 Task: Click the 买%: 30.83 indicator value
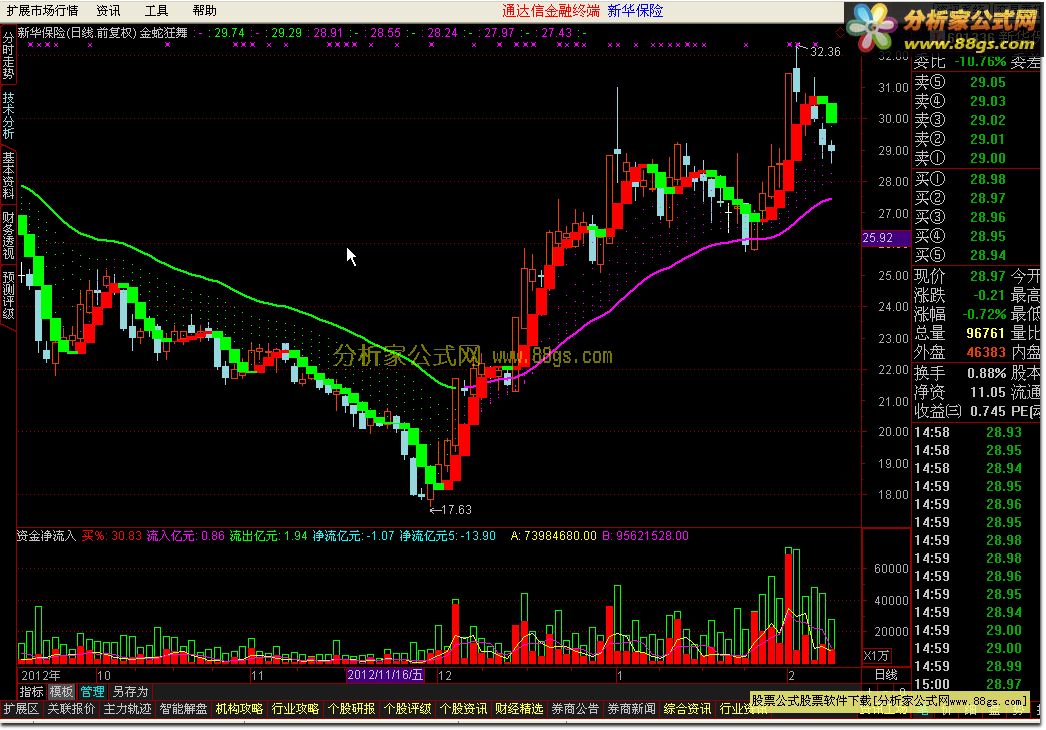pos(111,536)
